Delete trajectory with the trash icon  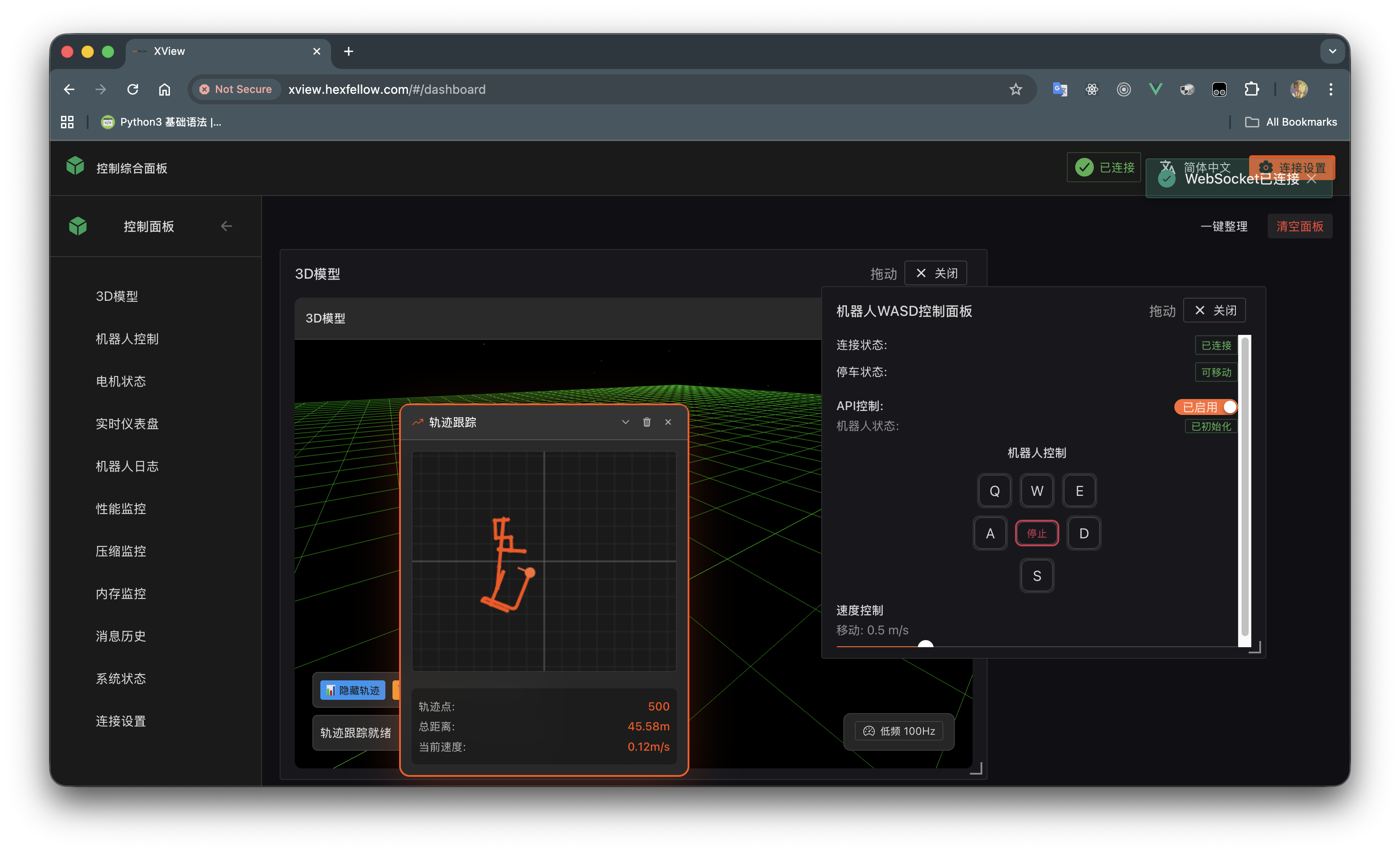(646, 422)
